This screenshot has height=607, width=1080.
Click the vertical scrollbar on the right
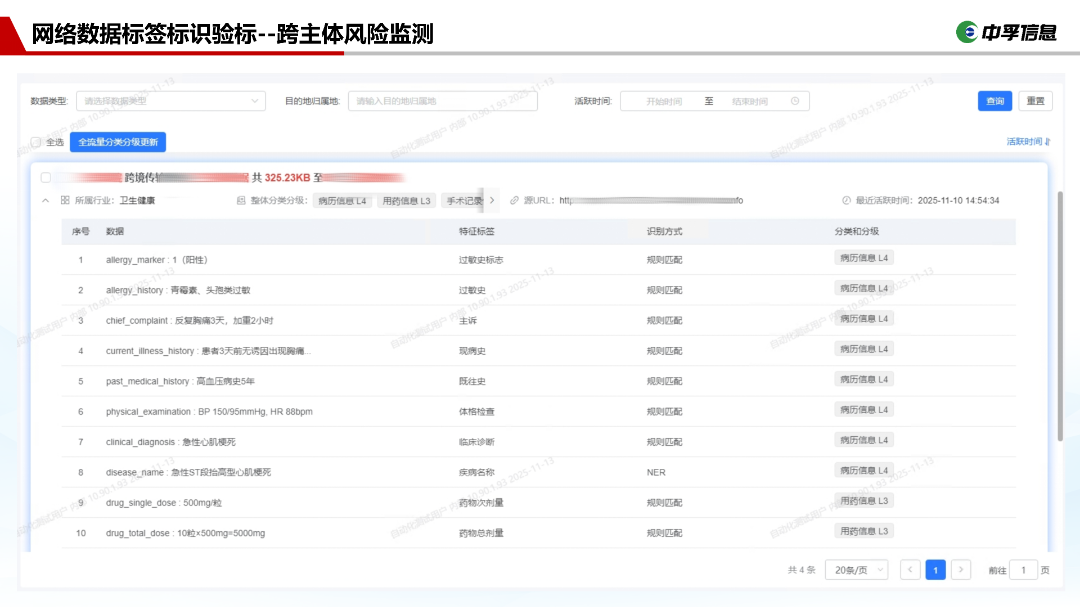(1060, 310)
